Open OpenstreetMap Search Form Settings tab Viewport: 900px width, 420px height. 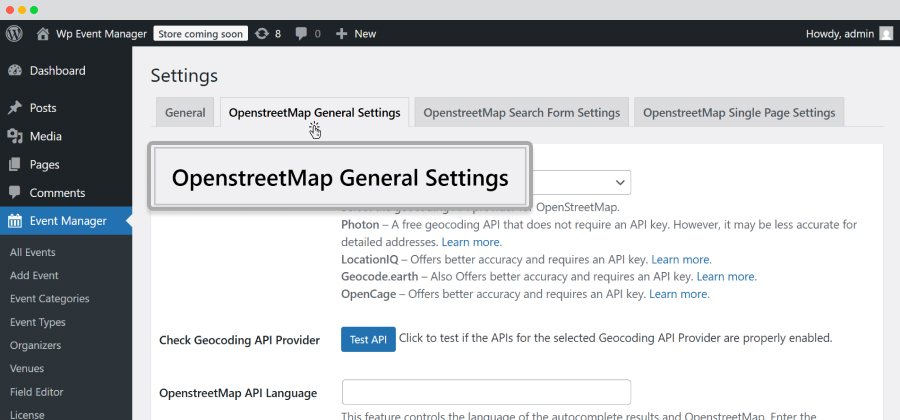click(x=522, y=112)
